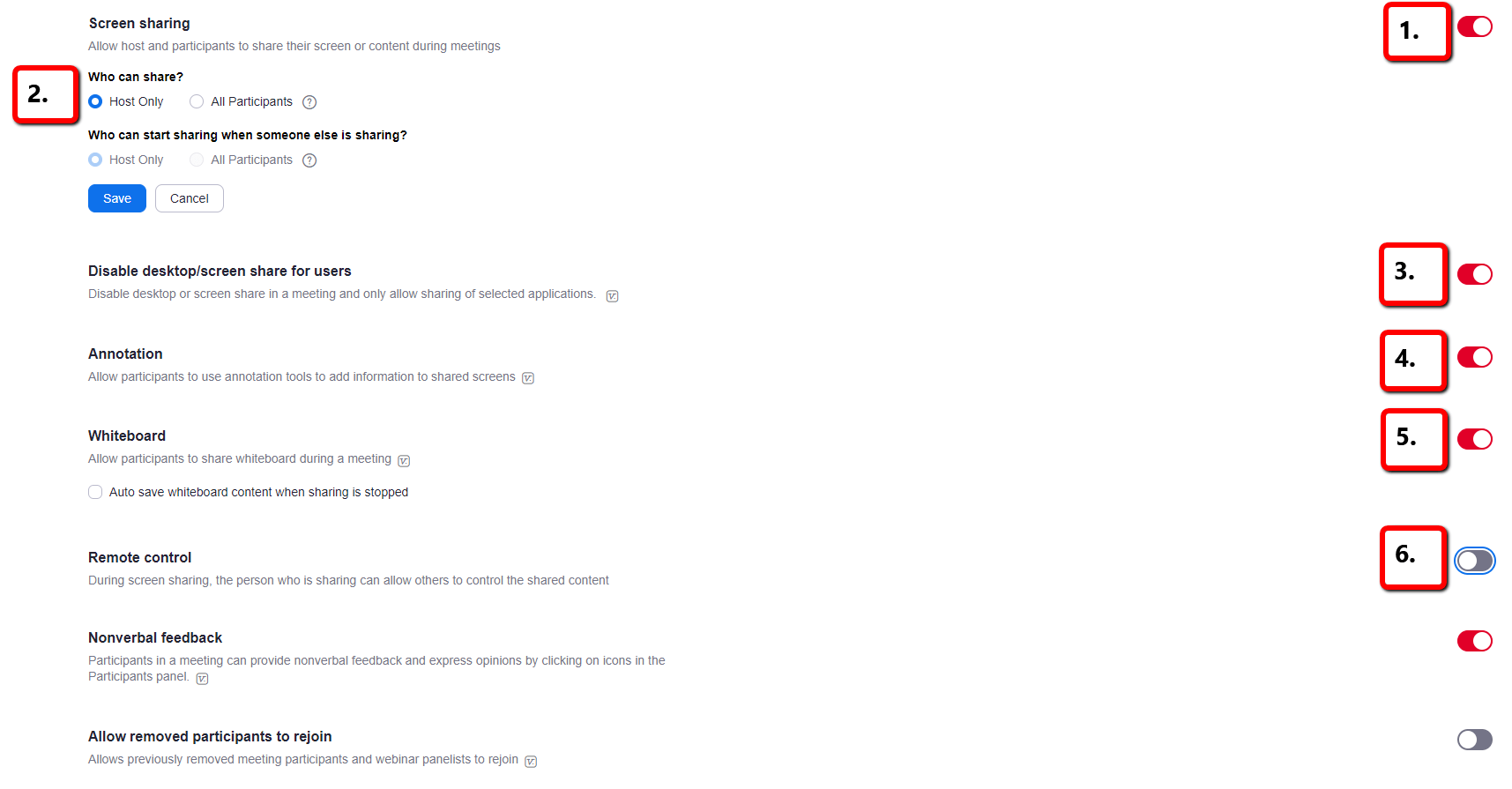Click the Cancel button
Viewport: 1512px width, 789px height.
pyautogui.click(x=190, y=198)
